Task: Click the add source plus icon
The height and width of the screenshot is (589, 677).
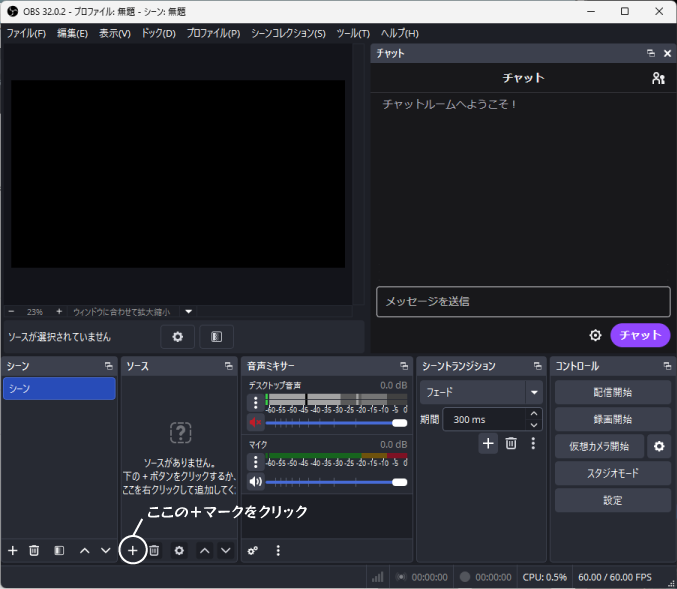Action: click(x=133, y=550)
